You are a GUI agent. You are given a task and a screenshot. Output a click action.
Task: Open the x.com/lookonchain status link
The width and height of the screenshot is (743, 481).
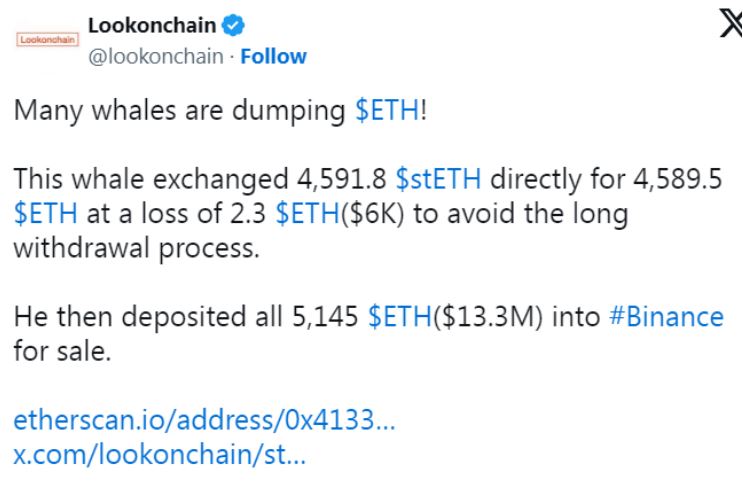tap(160, 454)
